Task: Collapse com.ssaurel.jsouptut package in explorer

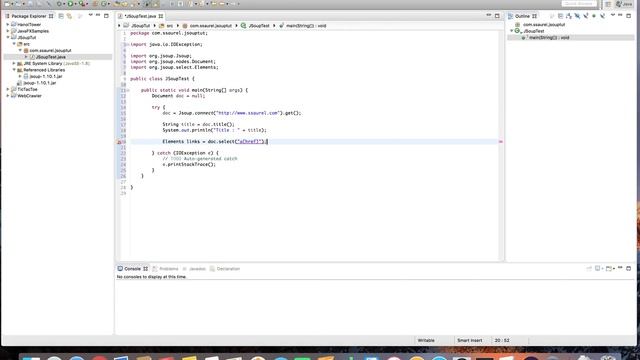Action: tap(20, 50)
